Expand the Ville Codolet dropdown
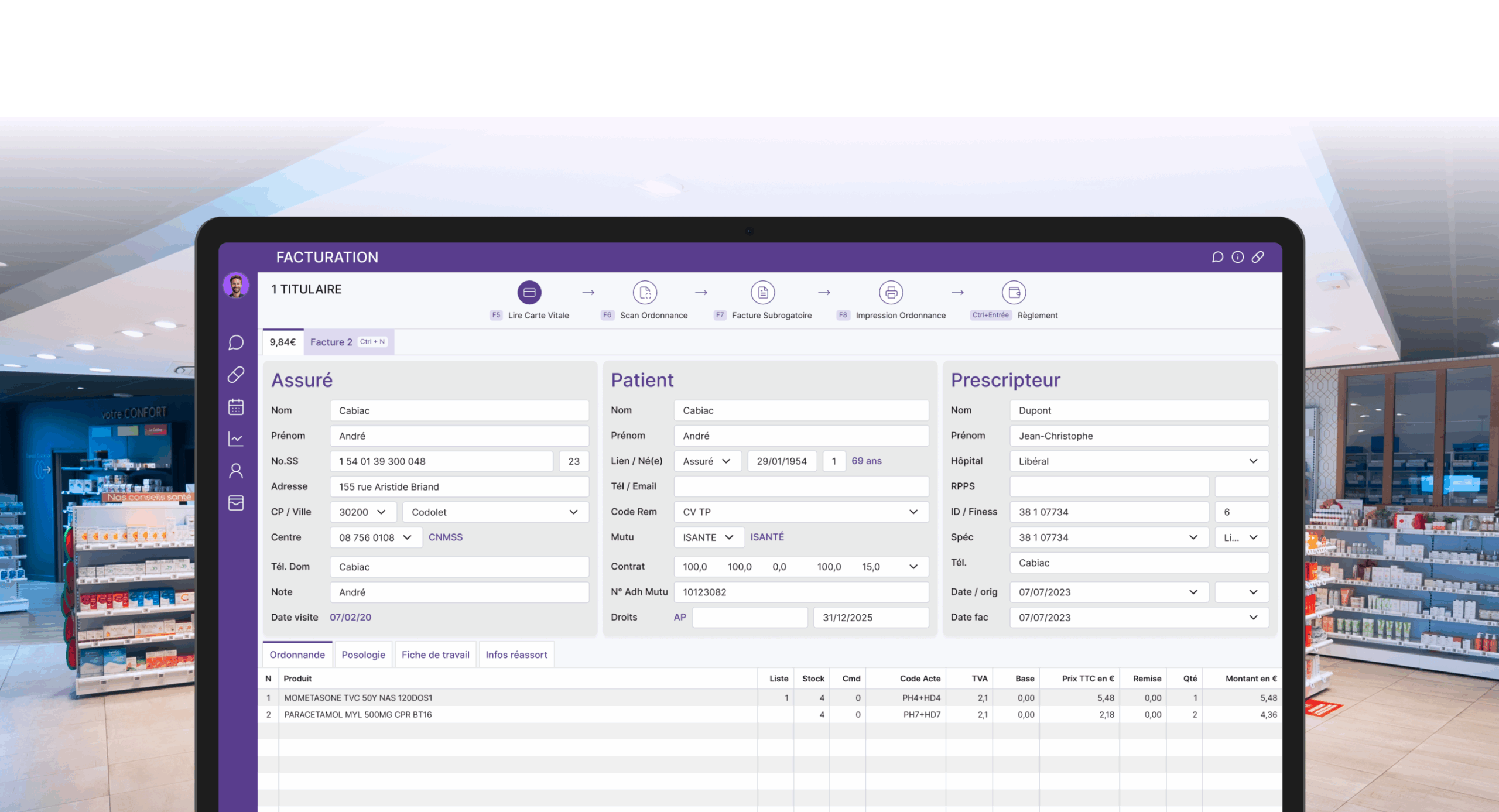Image resolution: width=1499 pixels, height=812 pixels. pyautogui.click(x=573, y=512)
